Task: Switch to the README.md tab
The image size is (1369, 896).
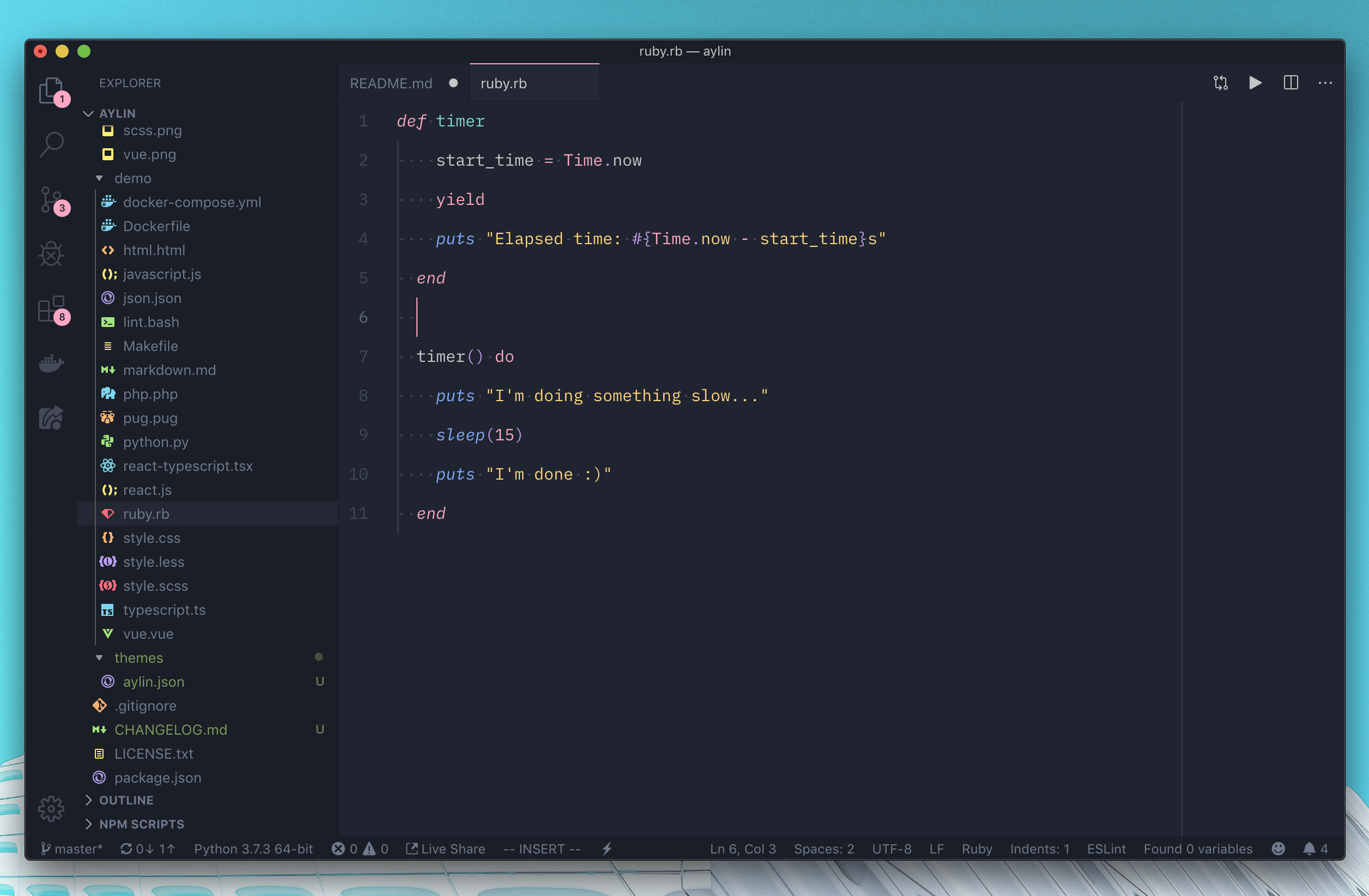Action: click(x=391, y=83)
